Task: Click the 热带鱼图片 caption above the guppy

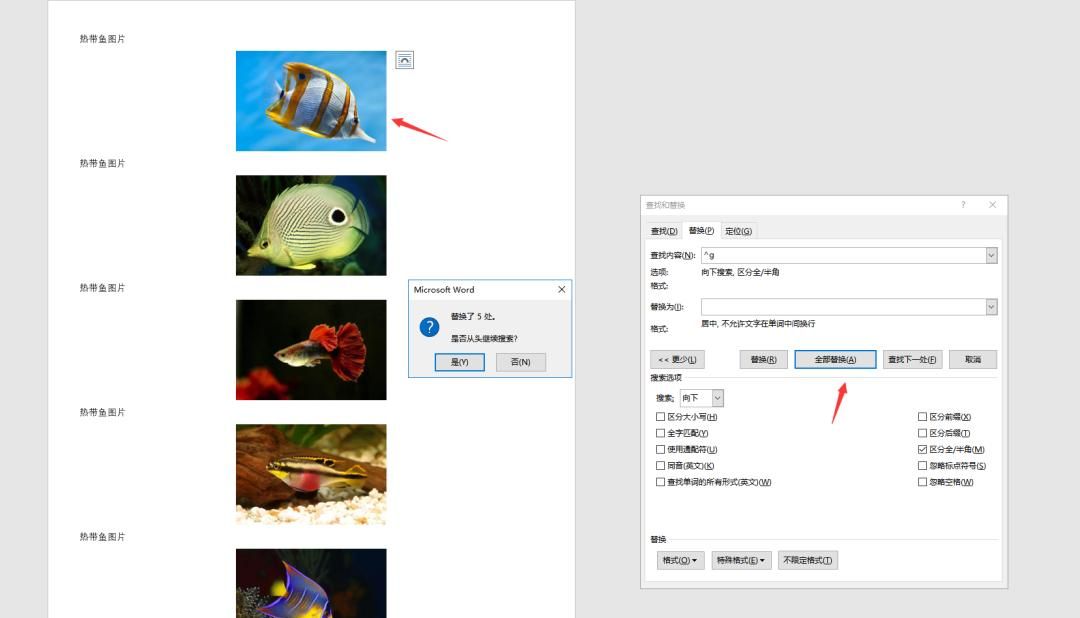Action: [102, 288]
